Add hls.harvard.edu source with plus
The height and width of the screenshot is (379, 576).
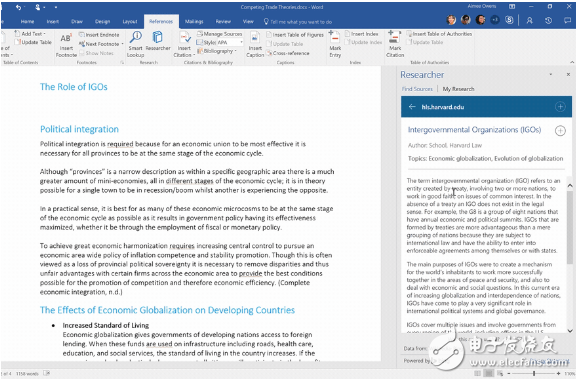tap(560, 107)
